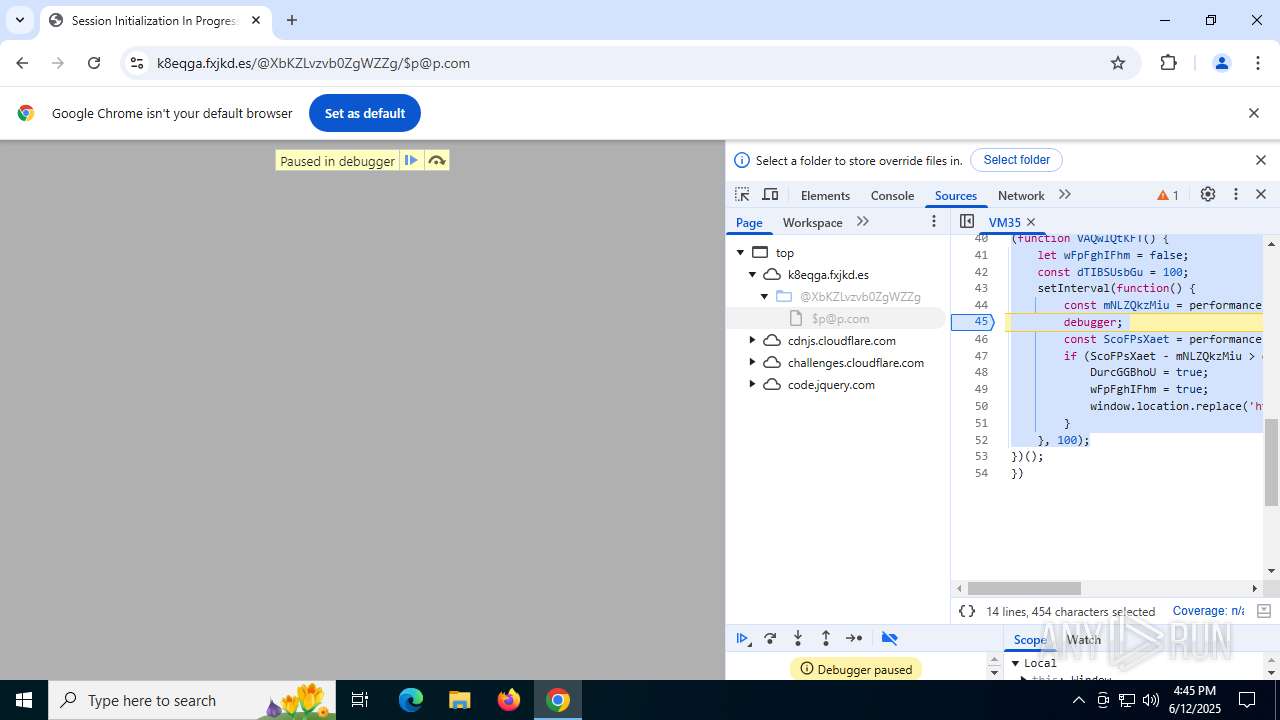
Task: Resume script execution in debugger toolbar
Action: coord(743,638)
